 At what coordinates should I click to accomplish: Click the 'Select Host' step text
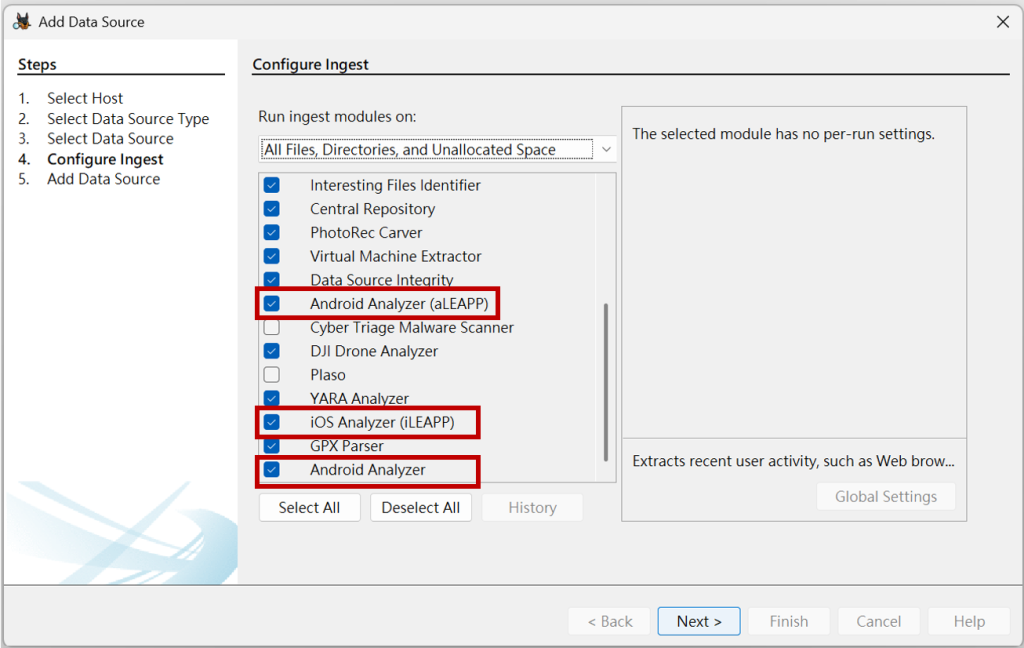pyautogui.click(x=85, y=98)
